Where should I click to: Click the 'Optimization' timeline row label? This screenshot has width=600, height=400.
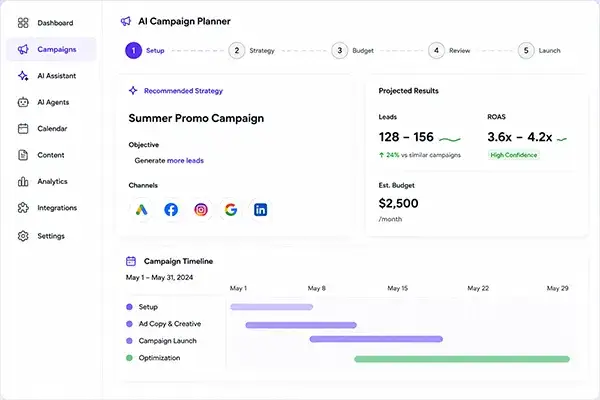[x=159, y=358]
